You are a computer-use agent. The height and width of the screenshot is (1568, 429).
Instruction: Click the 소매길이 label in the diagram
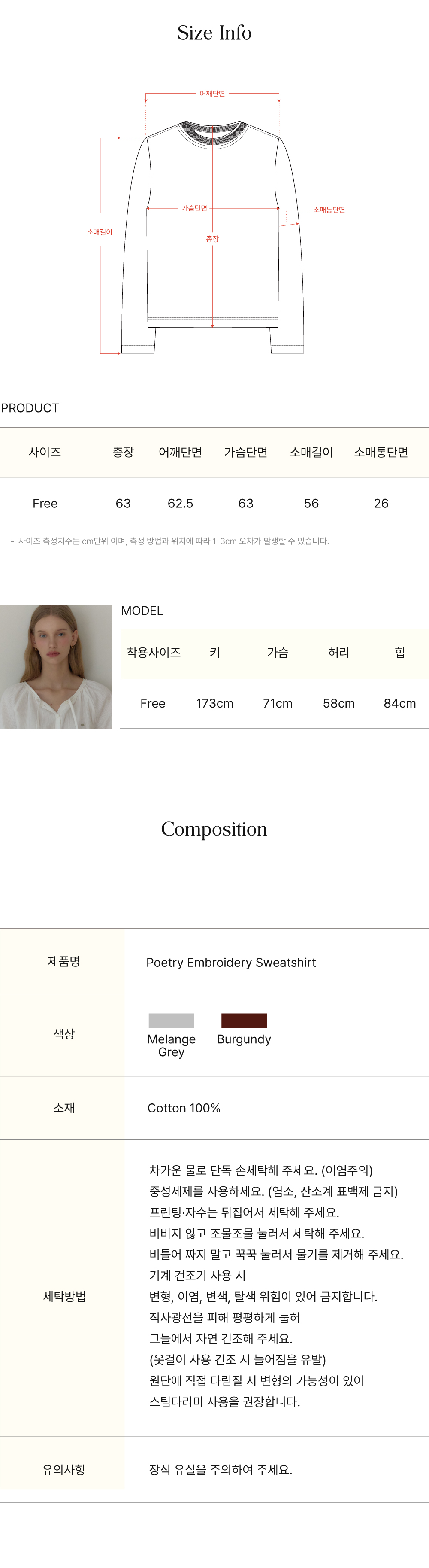pyautogui.click(x=99, y=232)
